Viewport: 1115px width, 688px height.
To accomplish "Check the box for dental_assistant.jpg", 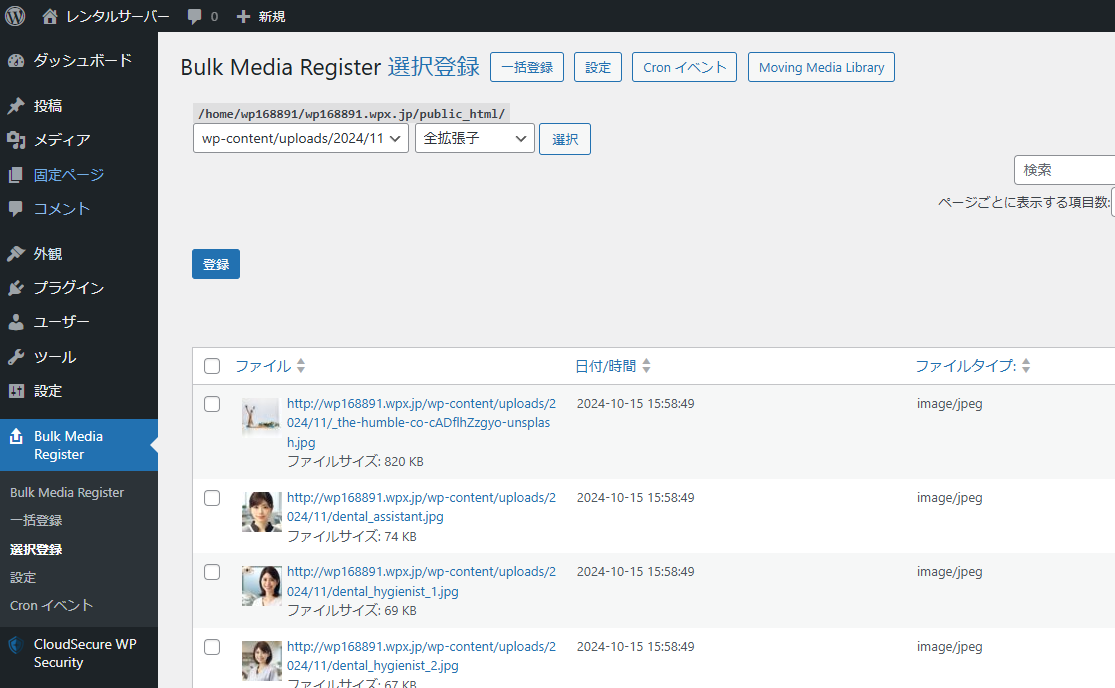I will coord(212,498).
